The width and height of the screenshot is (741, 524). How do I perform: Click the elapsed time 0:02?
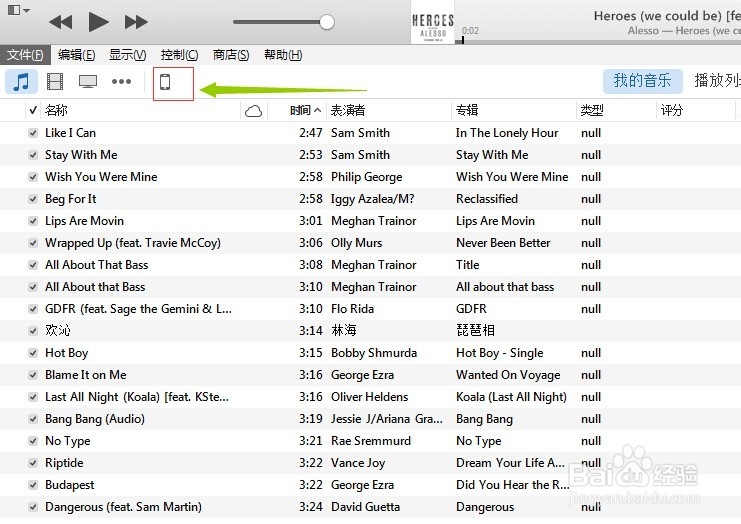click(x=470, y=31)
